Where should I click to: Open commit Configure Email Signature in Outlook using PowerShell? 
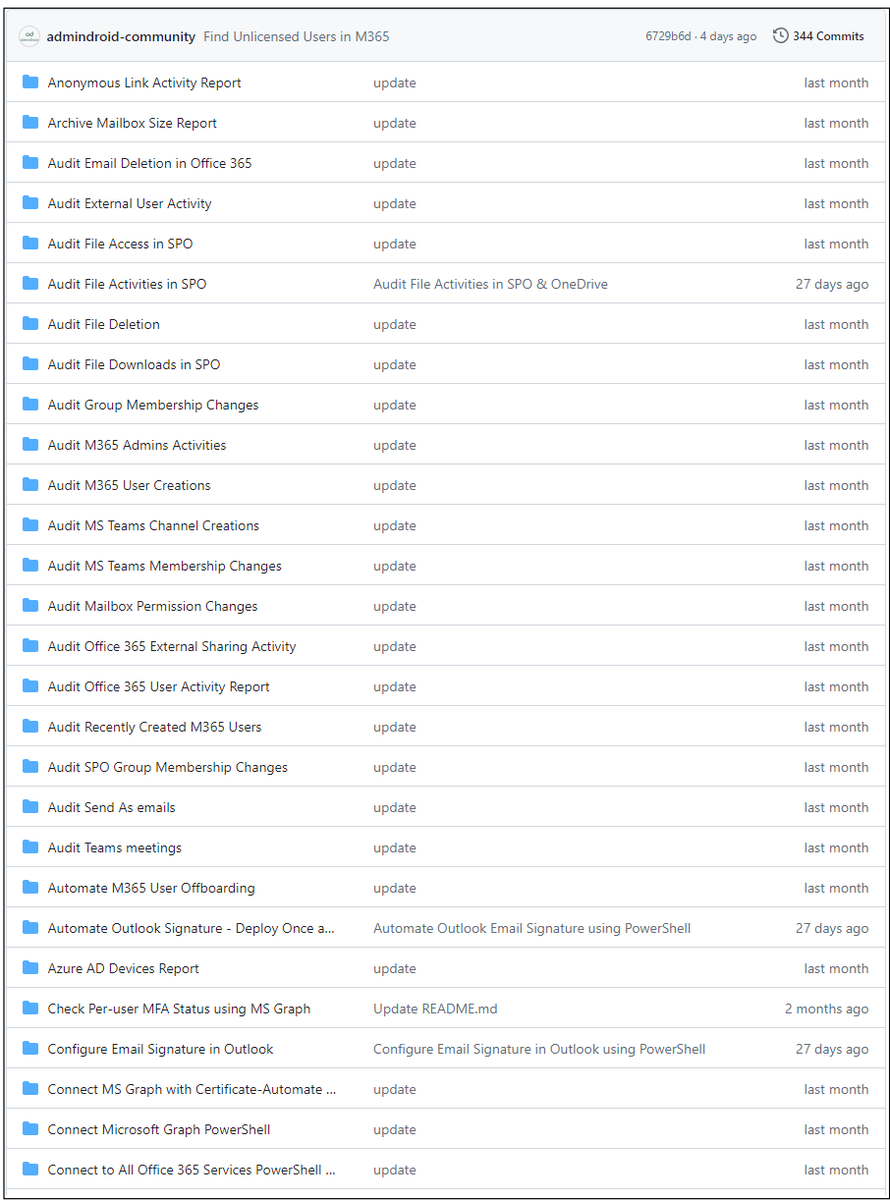coord(539,1049)
